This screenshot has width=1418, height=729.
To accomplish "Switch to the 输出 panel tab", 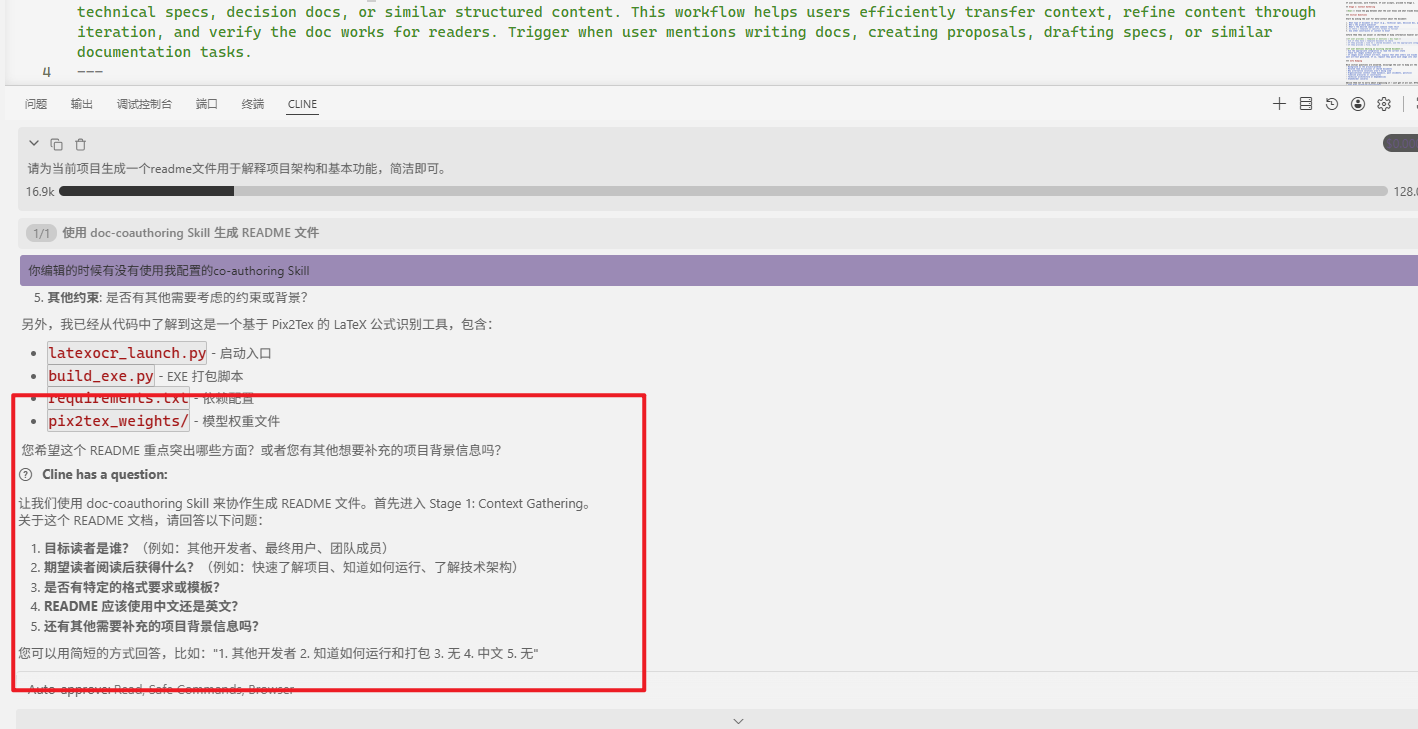I will (82, 104).
